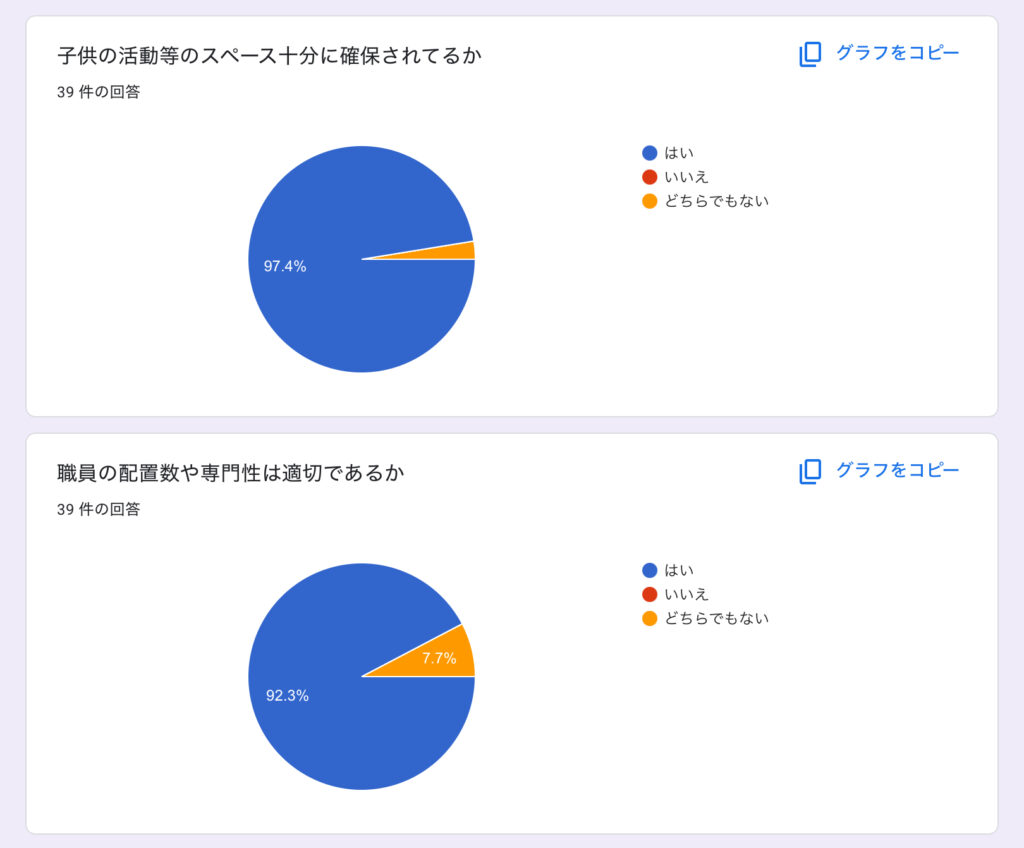
Task: Click the title 職員の配置数や専門性は適切であるか
Action: click(x=230, y=473)
